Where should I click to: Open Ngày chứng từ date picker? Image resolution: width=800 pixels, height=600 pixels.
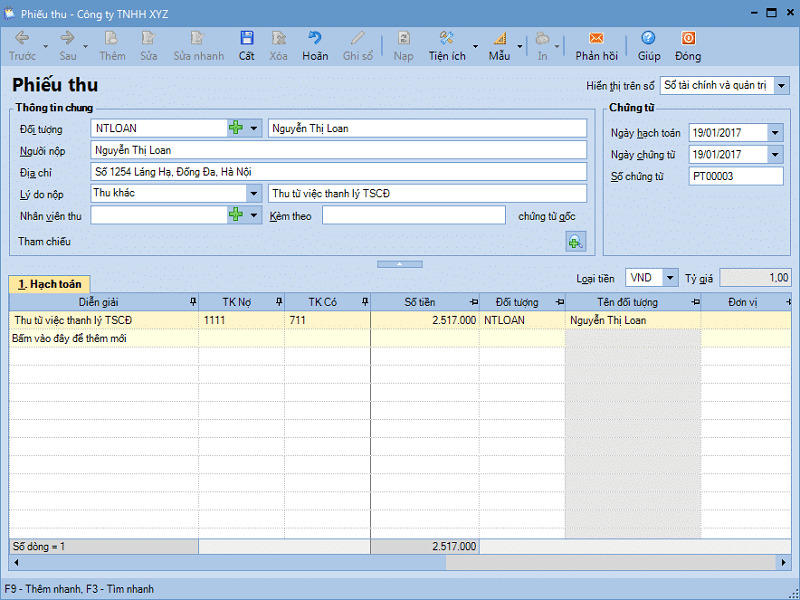click(x=775, y=155)
